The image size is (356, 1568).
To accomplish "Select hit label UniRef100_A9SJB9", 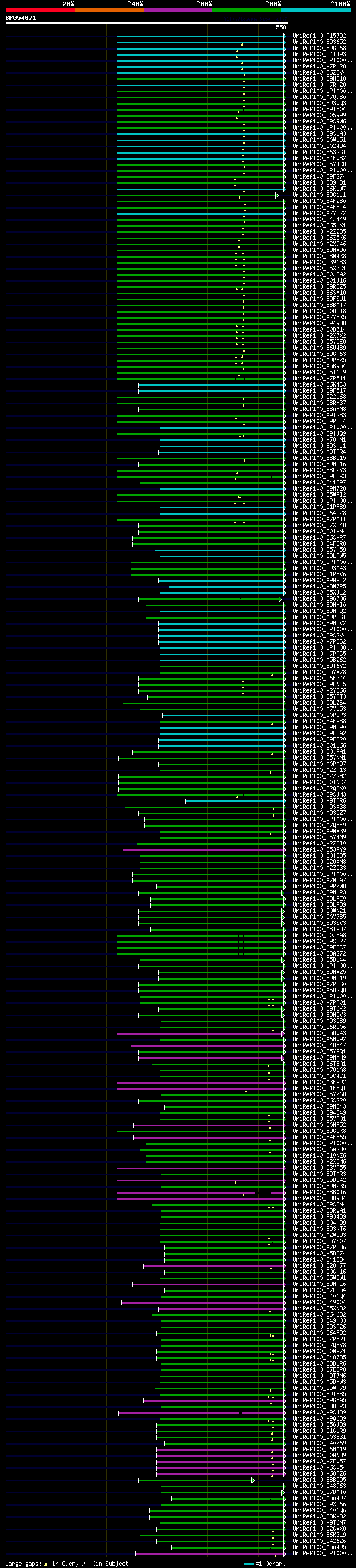I will 319,1413.
